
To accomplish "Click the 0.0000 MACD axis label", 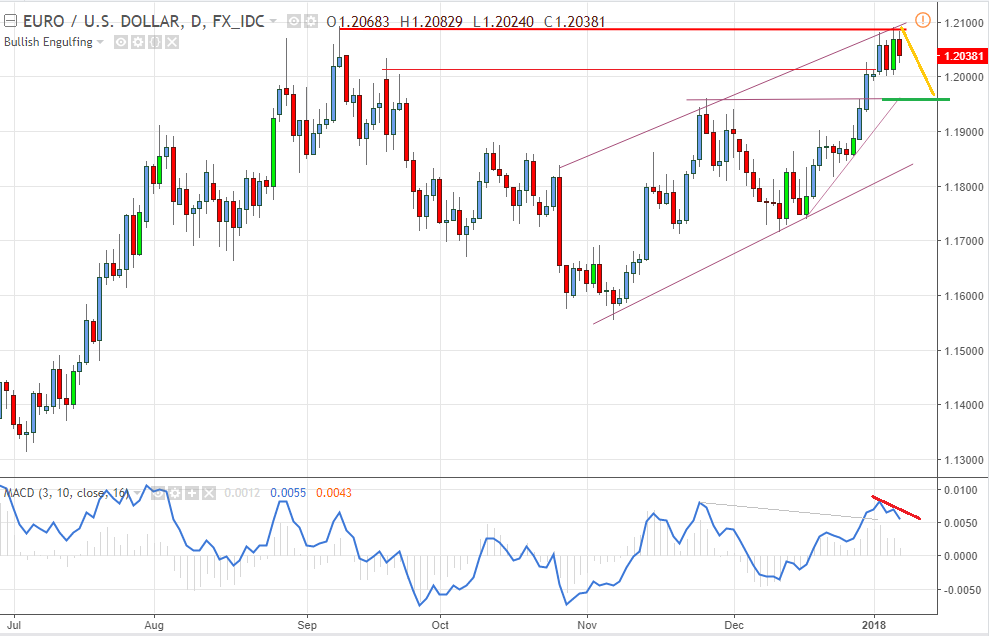I will (x=962, y=556).
